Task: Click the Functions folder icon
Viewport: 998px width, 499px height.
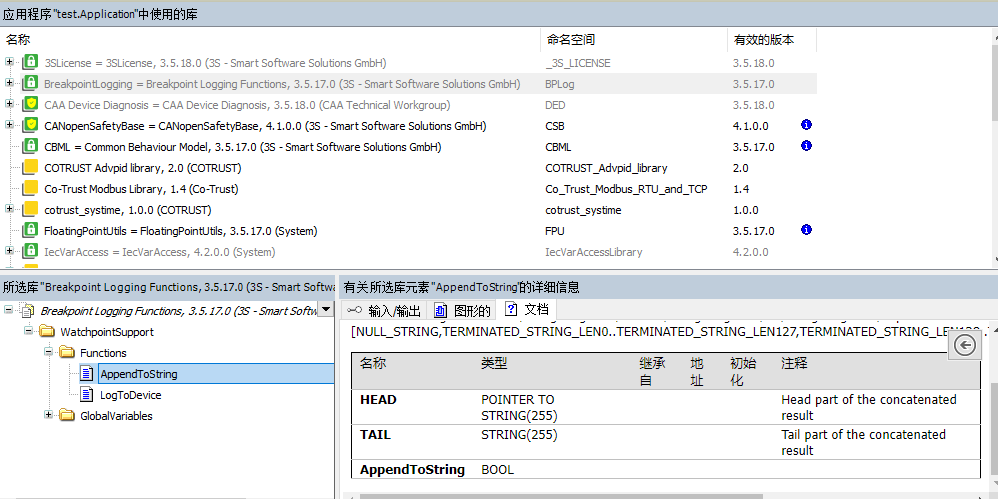Action: 67,353
